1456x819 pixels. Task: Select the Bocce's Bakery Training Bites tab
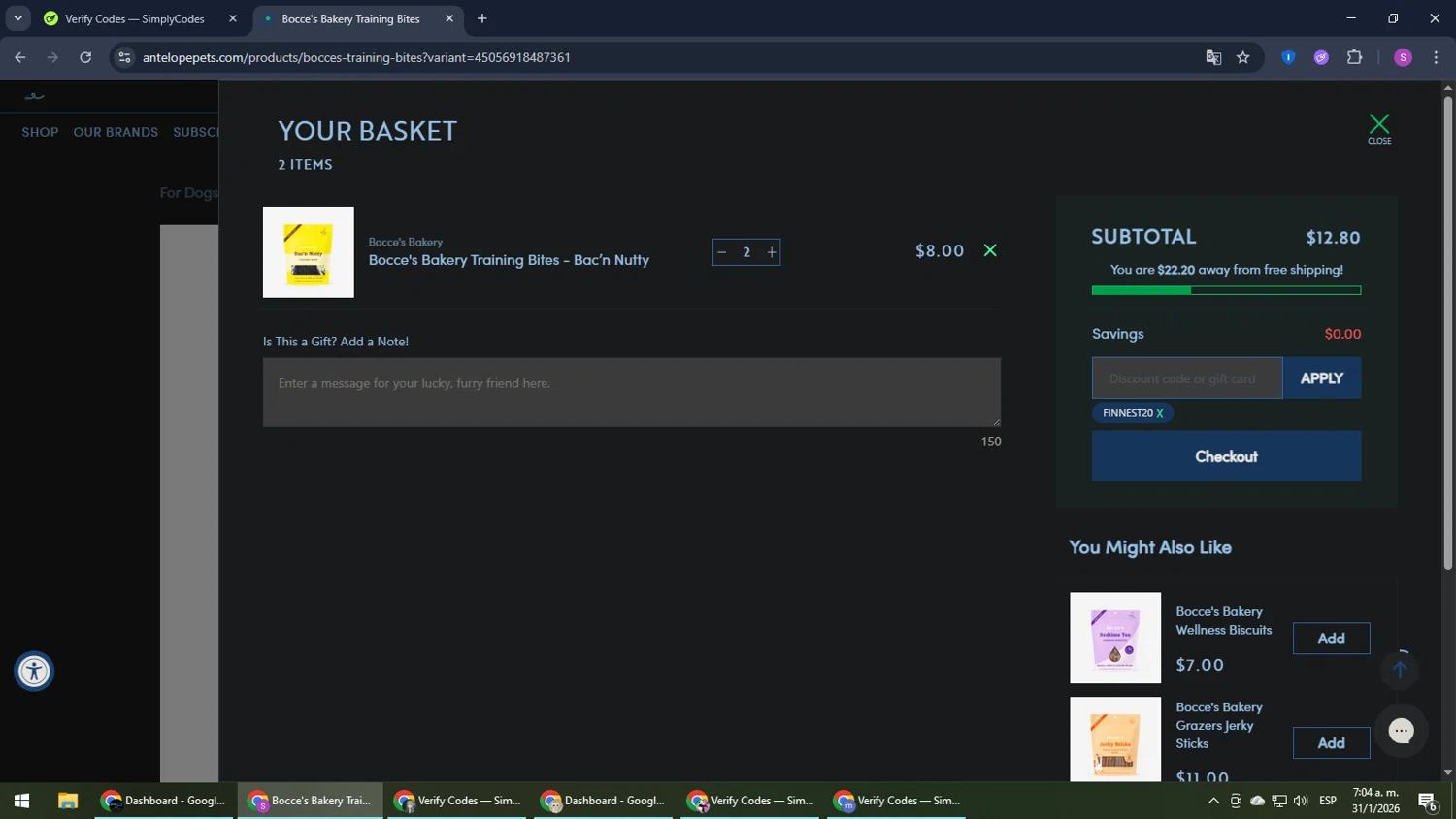tap(358, 18)
